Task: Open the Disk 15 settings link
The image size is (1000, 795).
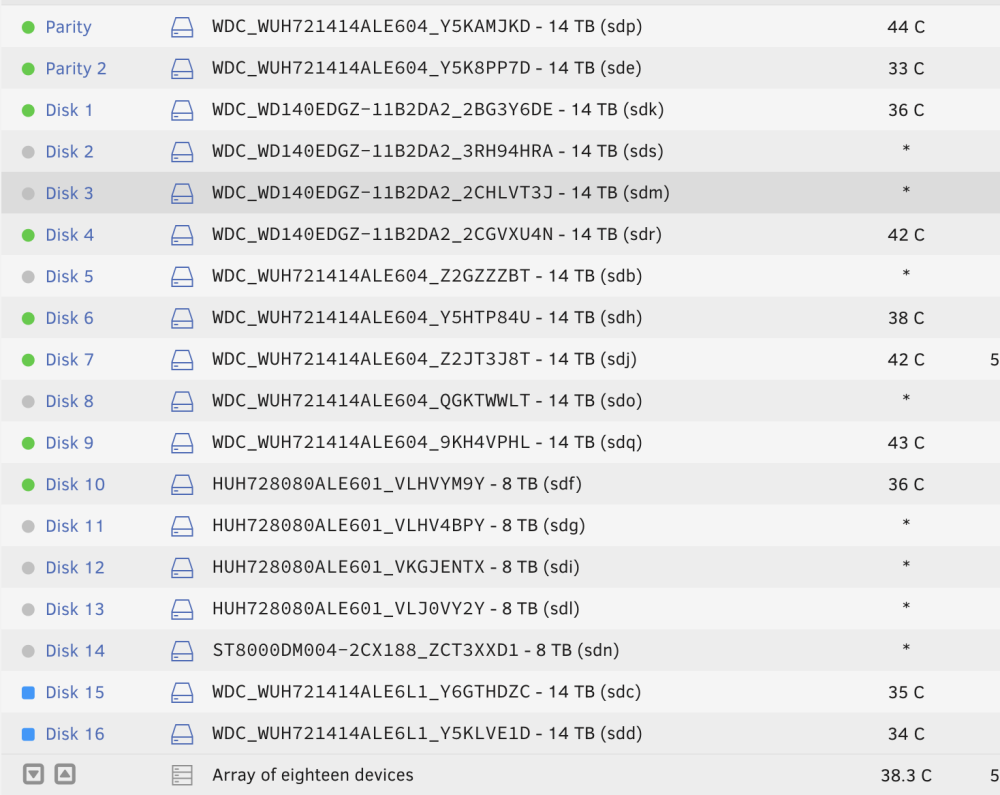Action: [x=75, y=692]
